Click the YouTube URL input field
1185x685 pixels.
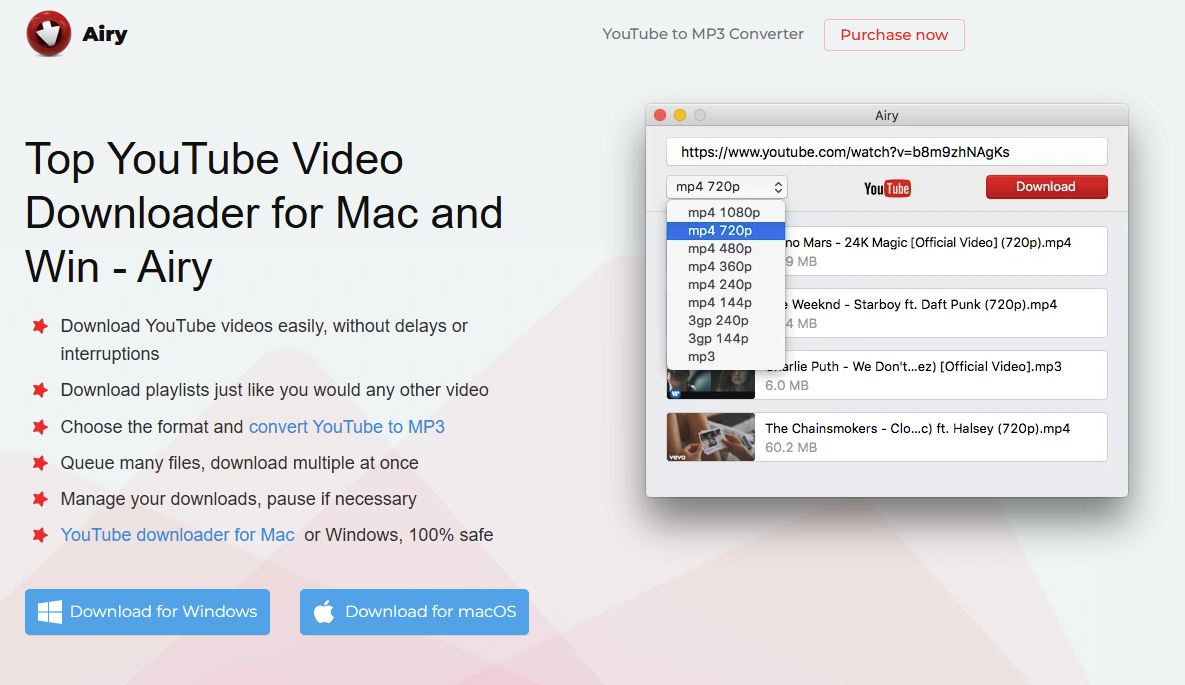coord(886,152)
